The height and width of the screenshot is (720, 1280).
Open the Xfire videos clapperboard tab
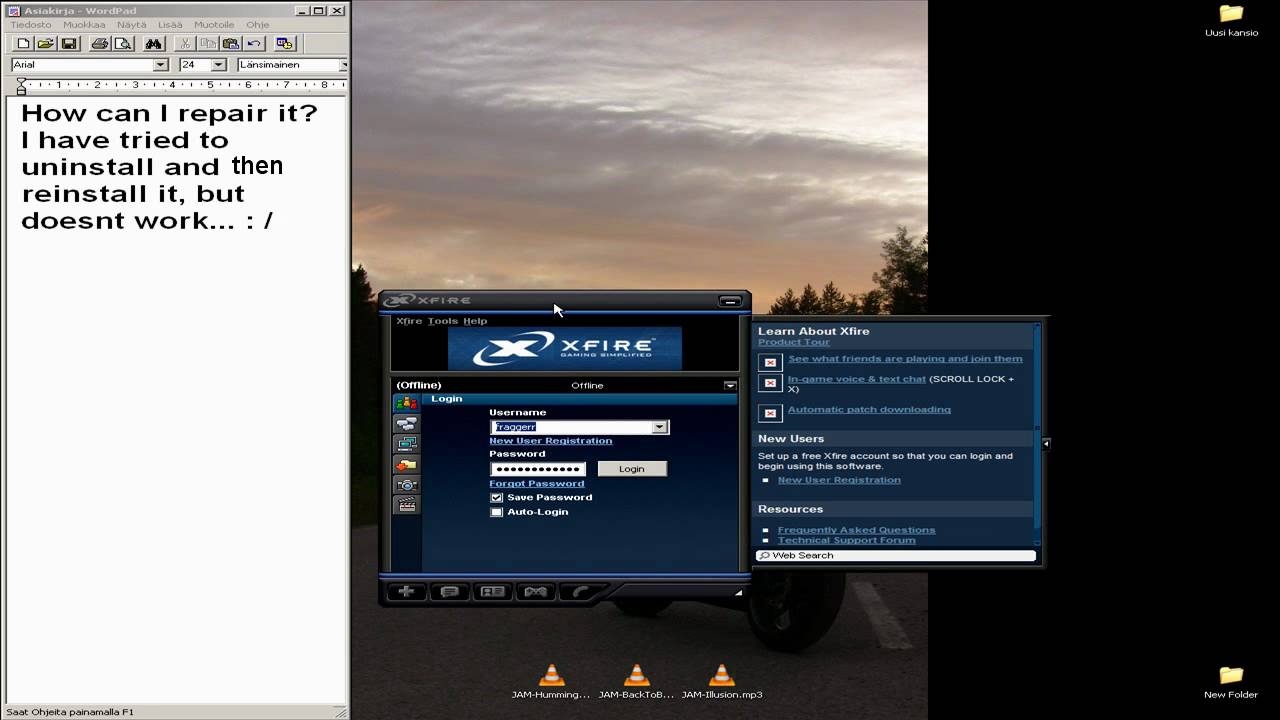point(406,505)
